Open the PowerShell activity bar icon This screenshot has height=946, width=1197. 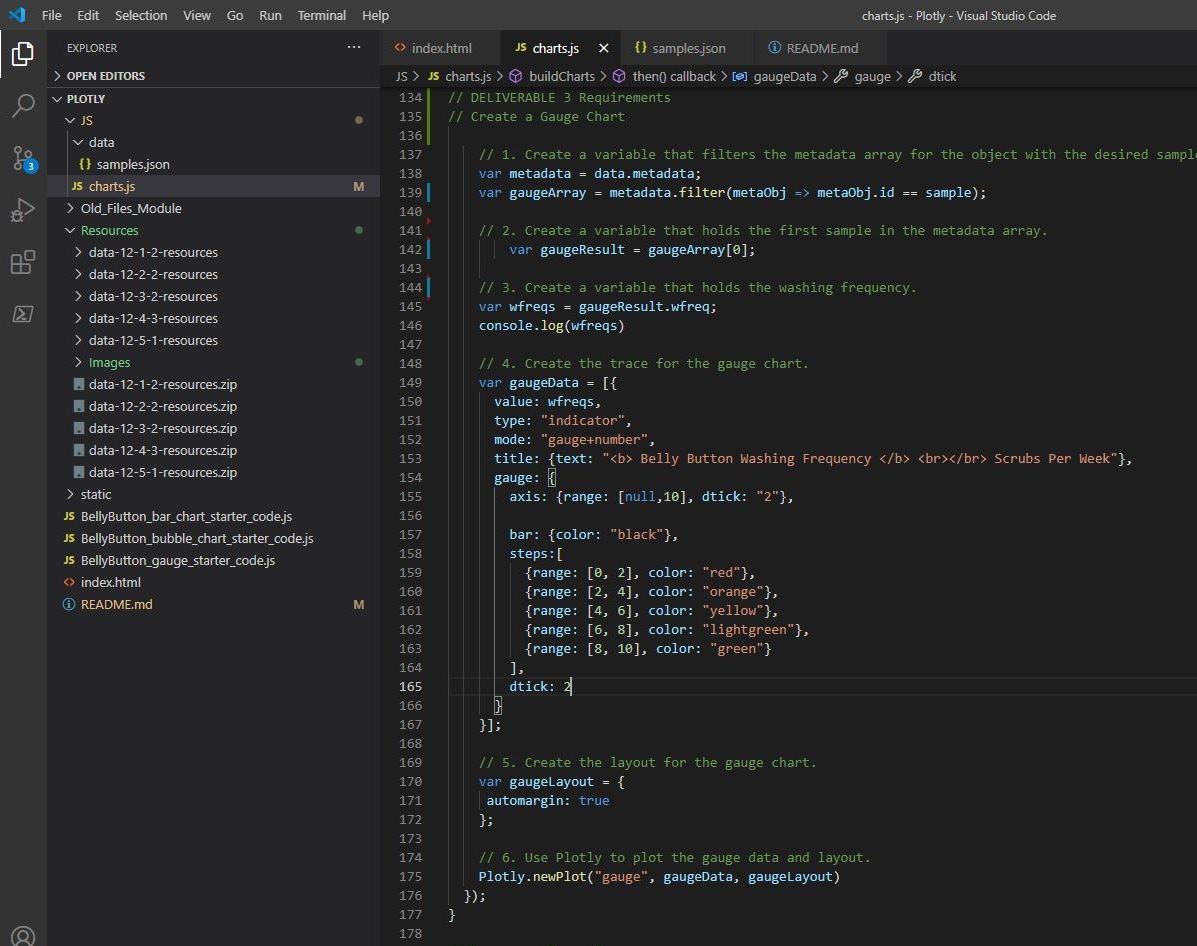pyautogui.click(x=22, y=314)
